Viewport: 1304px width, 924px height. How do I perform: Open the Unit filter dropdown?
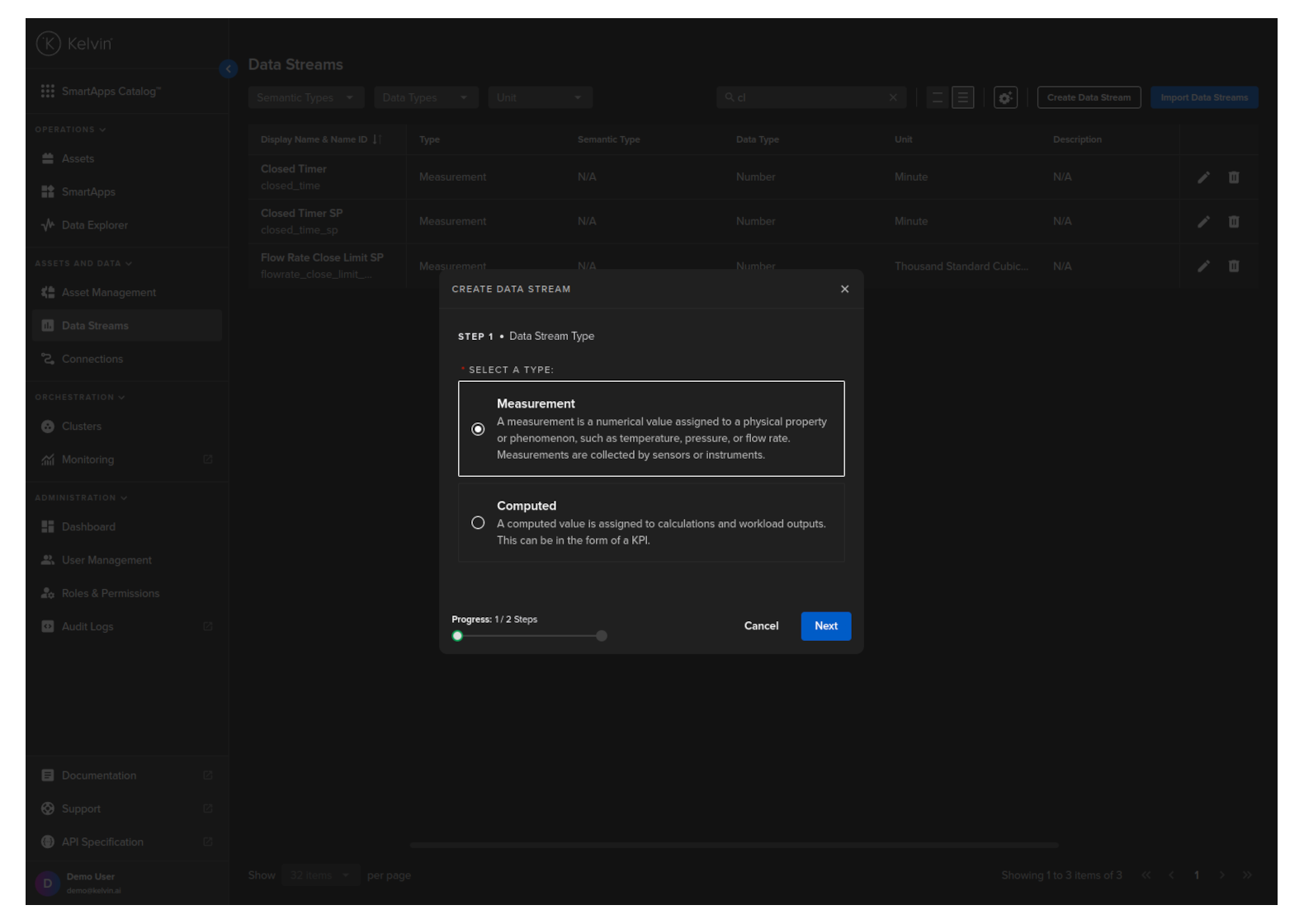tap(540, 97)
